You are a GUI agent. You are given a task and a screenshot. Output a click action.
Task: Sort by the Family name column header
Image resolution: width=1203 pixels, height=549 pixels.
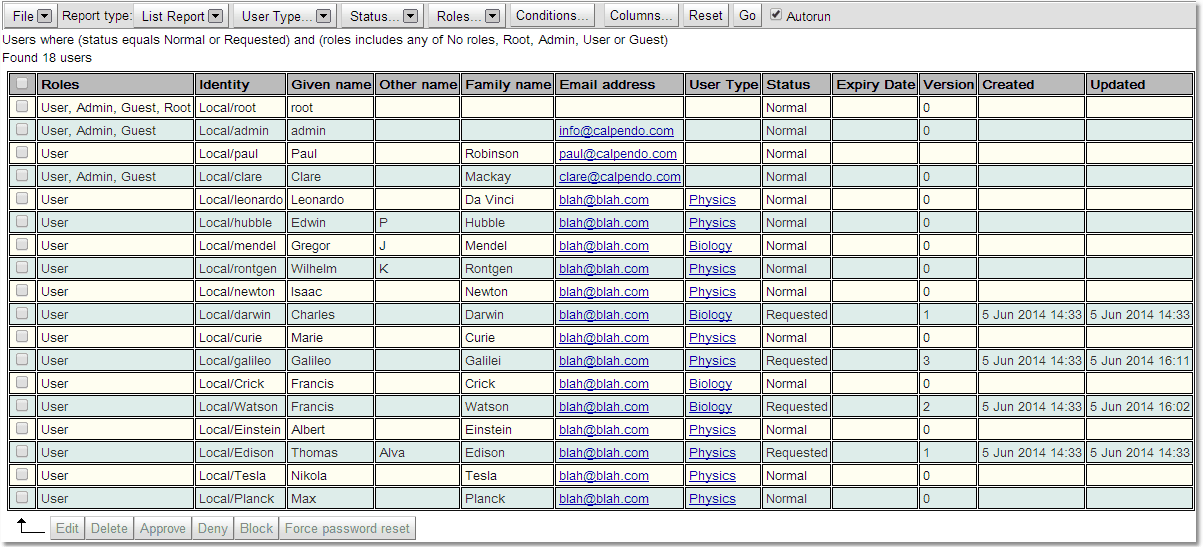(x=507, y=85)
